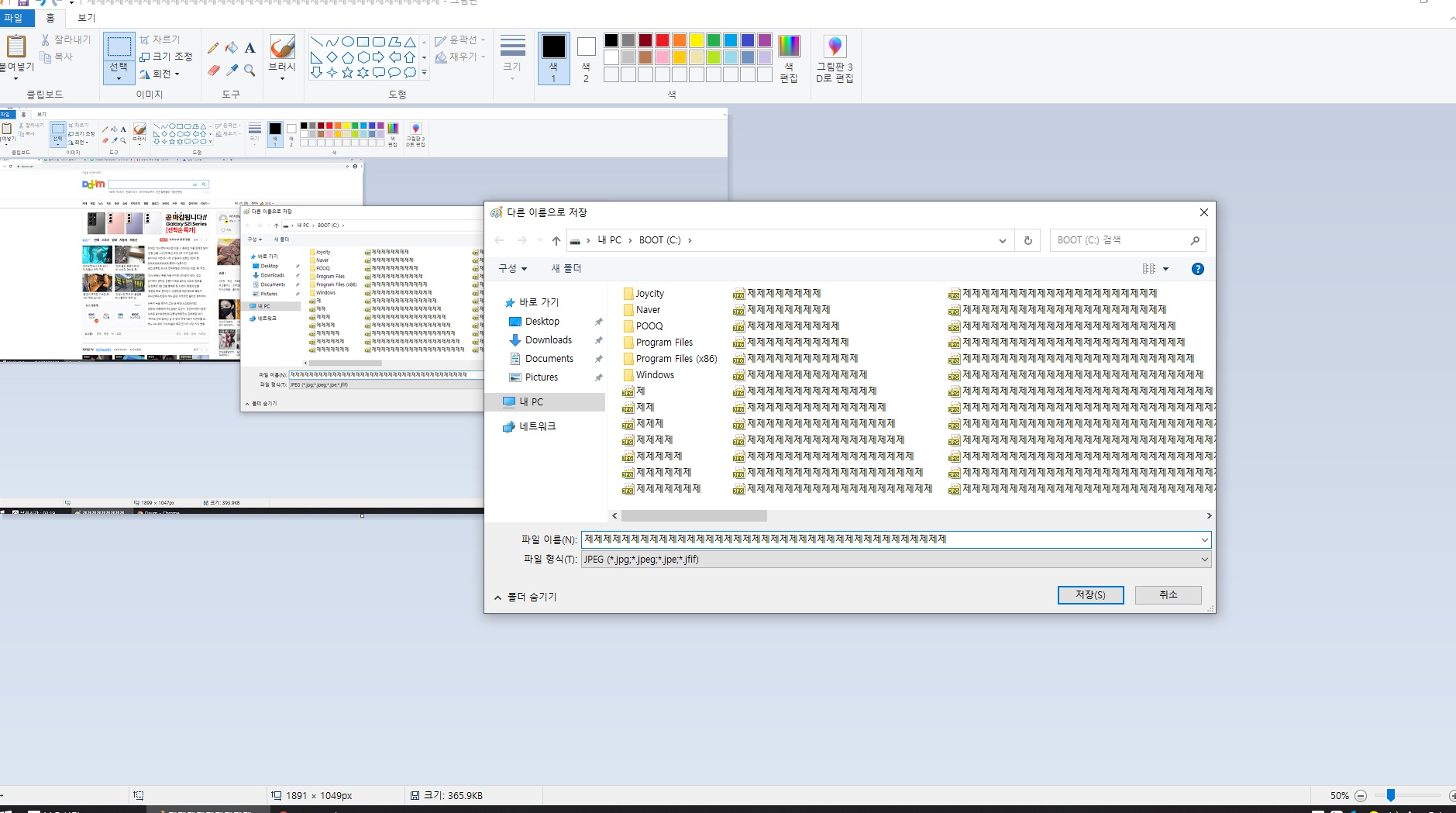Image resolution: width=1456 pixels, height=813 pixels.
Task: Select 내 PC in the navigation pane
Action: pyautogui.click(x=531, y=402)
